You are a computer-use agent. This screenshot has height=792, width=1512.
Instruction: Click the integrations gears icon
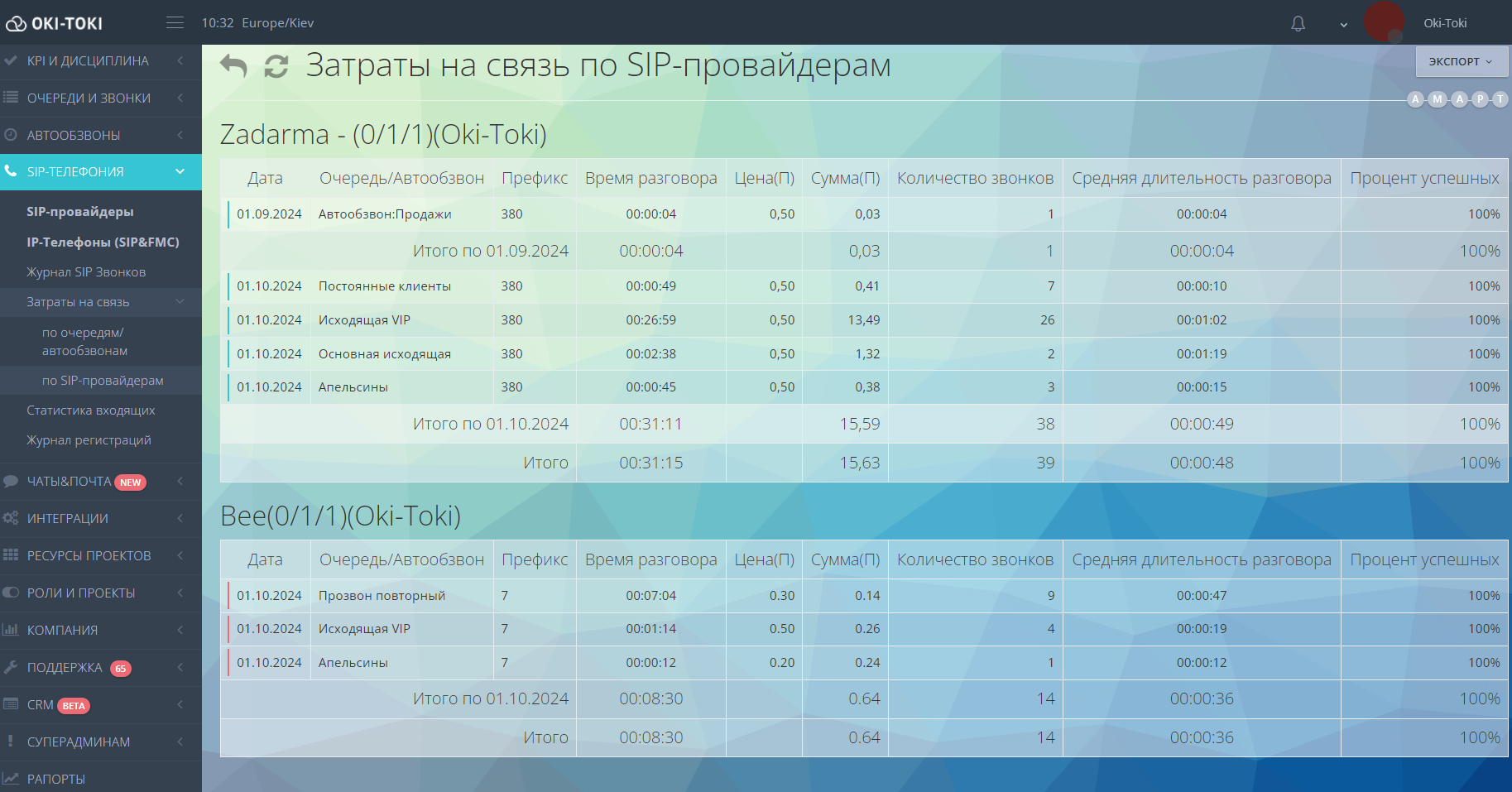pyautogui.click(x=11, y=518)
